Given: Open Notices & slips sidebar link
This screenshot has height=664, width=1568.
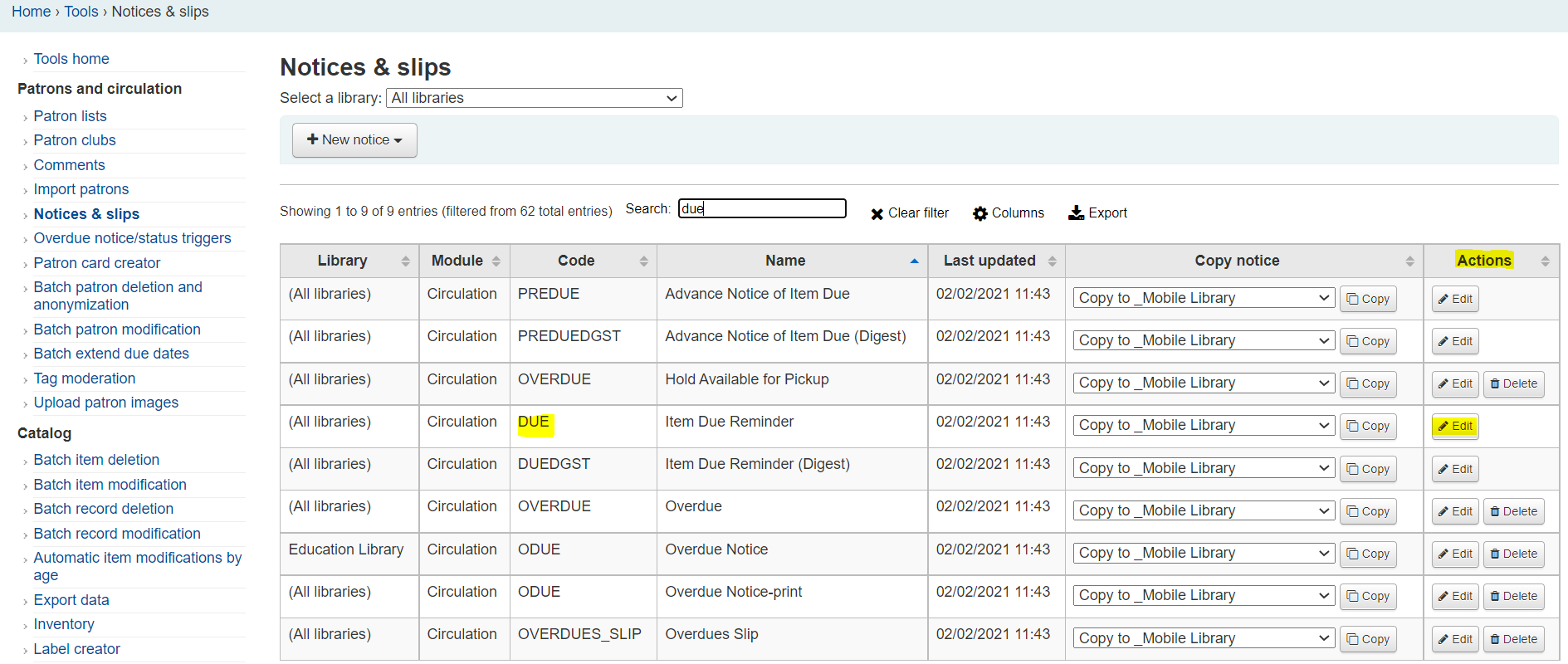Looking at the screenshot, I should (86, 214).
